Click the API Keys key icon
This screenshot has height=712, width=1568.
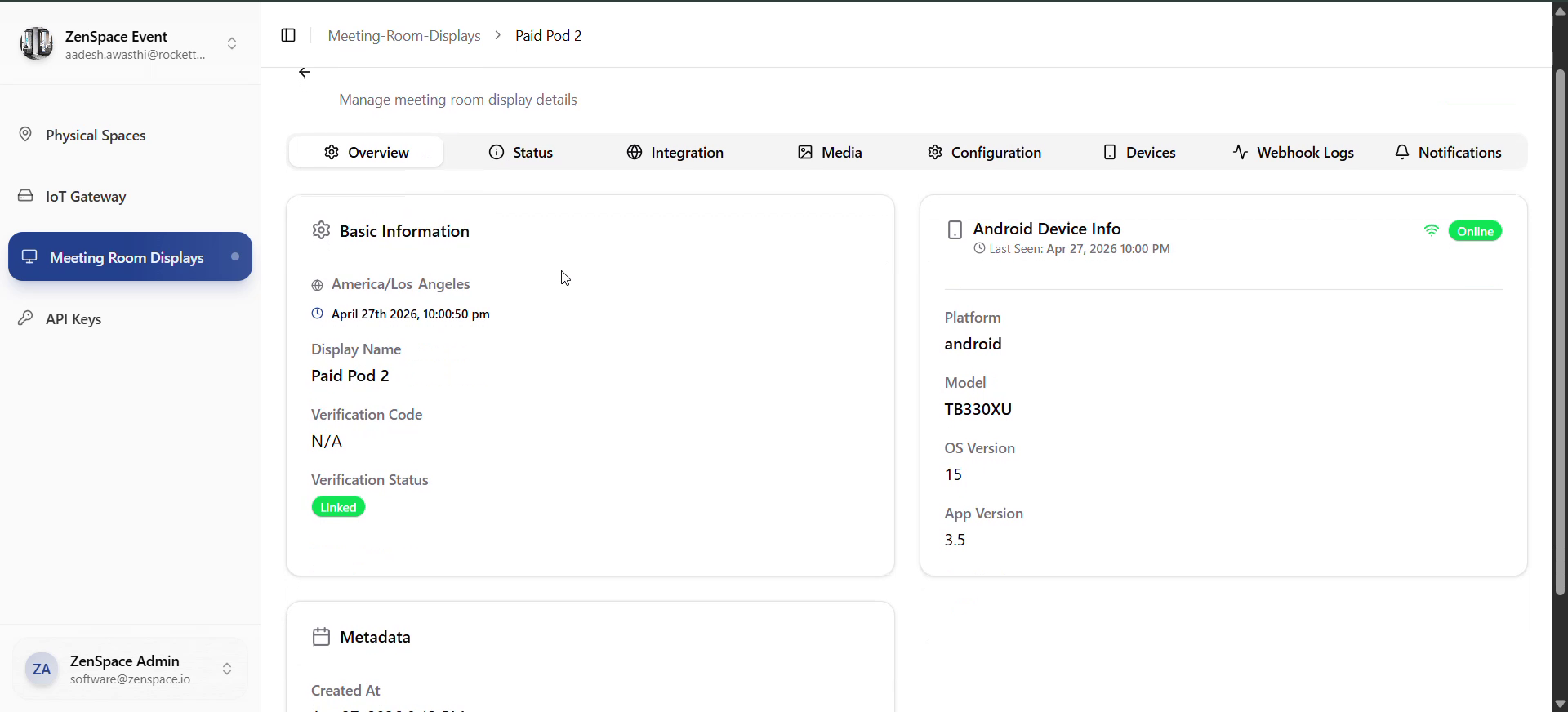(x=25, y=318)
